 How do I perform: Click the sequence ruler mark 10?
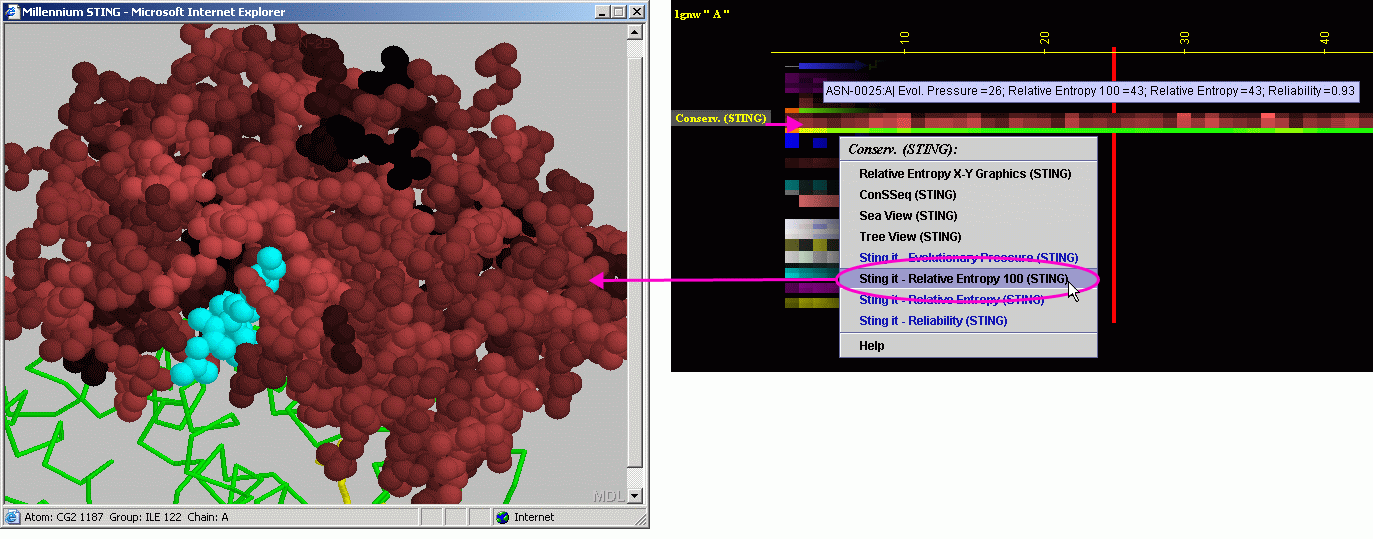tap(904, 37)
